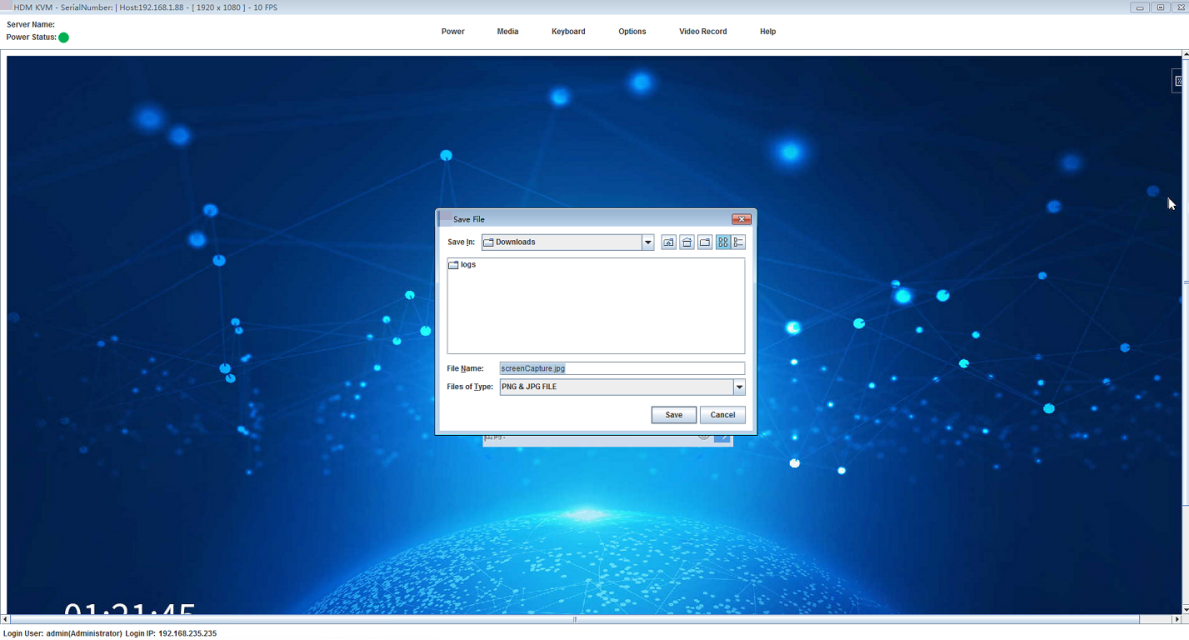The image size is (1189, 640).
Task: Click the green Power Status indicator
Action: 64,37
